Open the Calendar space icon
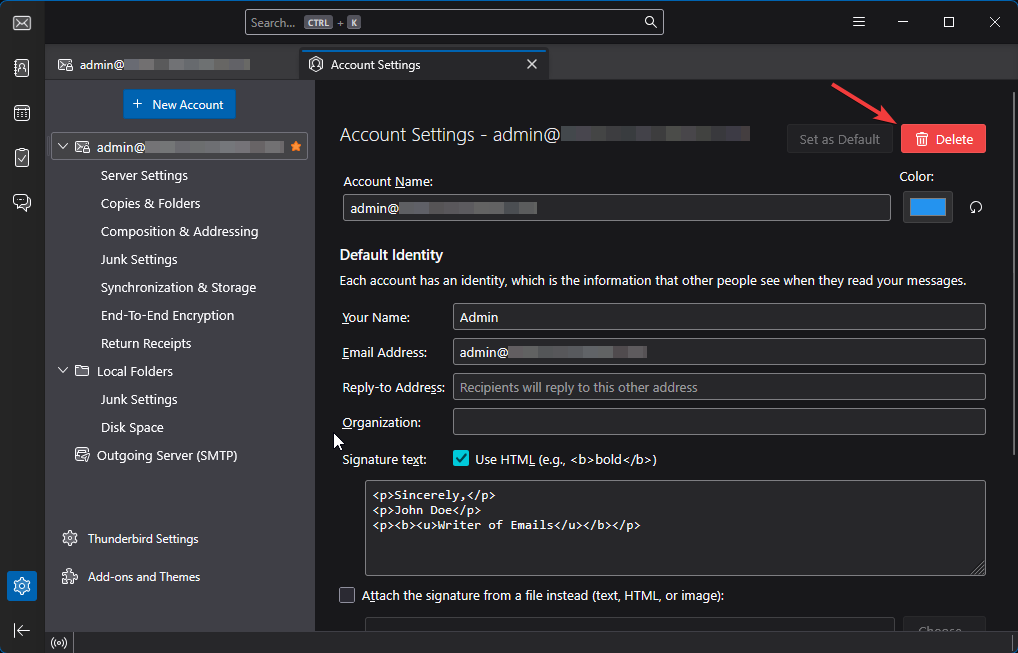 22,113
